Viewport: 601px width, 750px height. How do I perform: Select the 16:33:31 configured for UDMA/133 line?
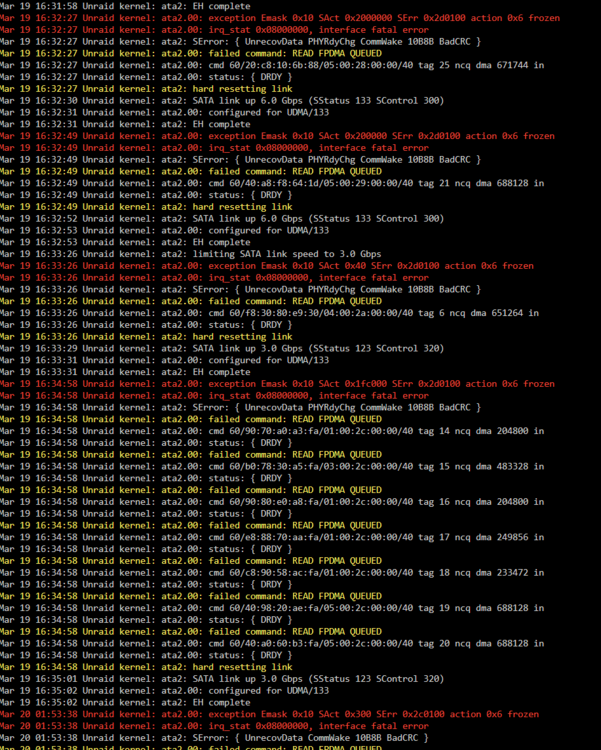point(165,360)
